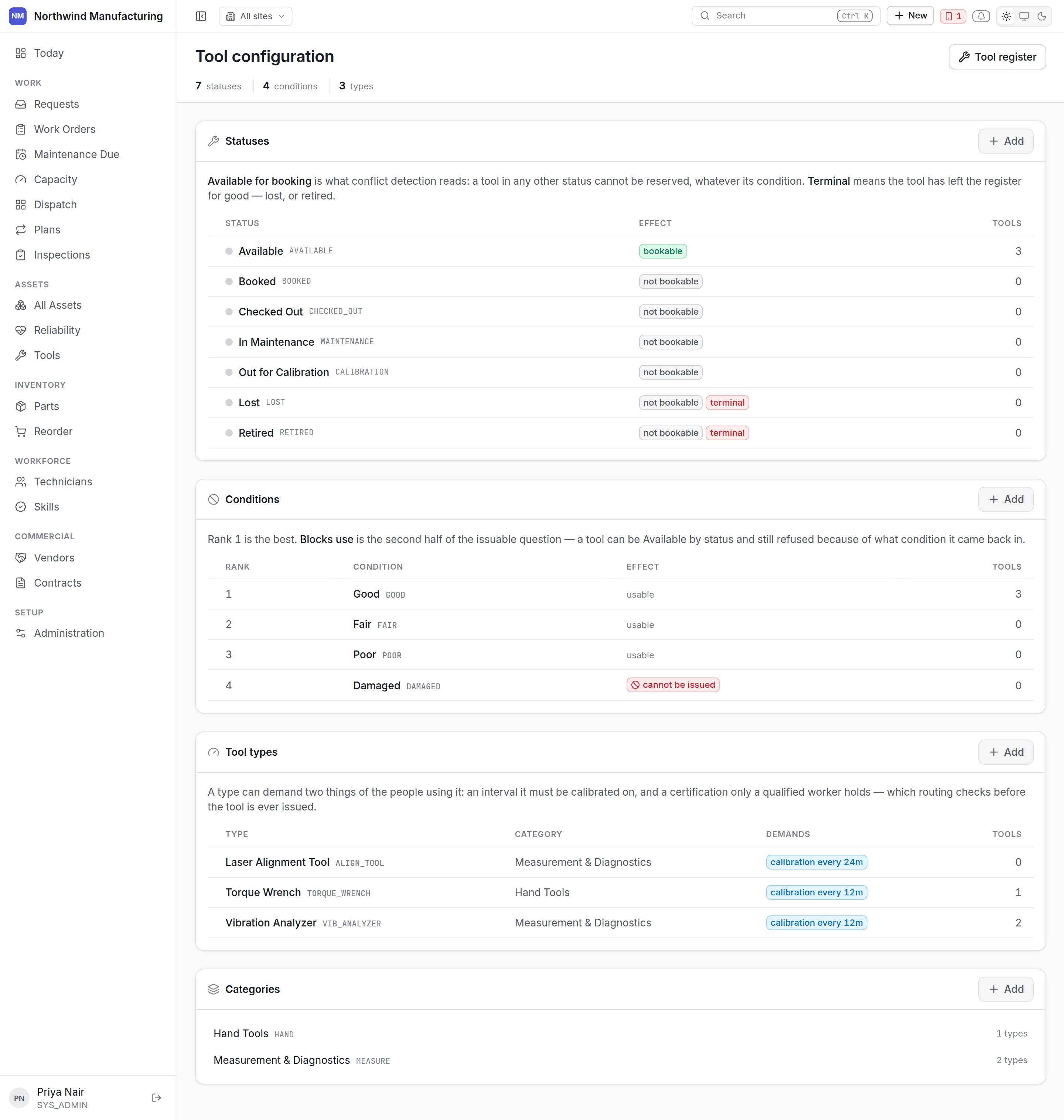This screenshot has width=1064, height=1120.
Task: Add a new status
Action: point(1006,141)
